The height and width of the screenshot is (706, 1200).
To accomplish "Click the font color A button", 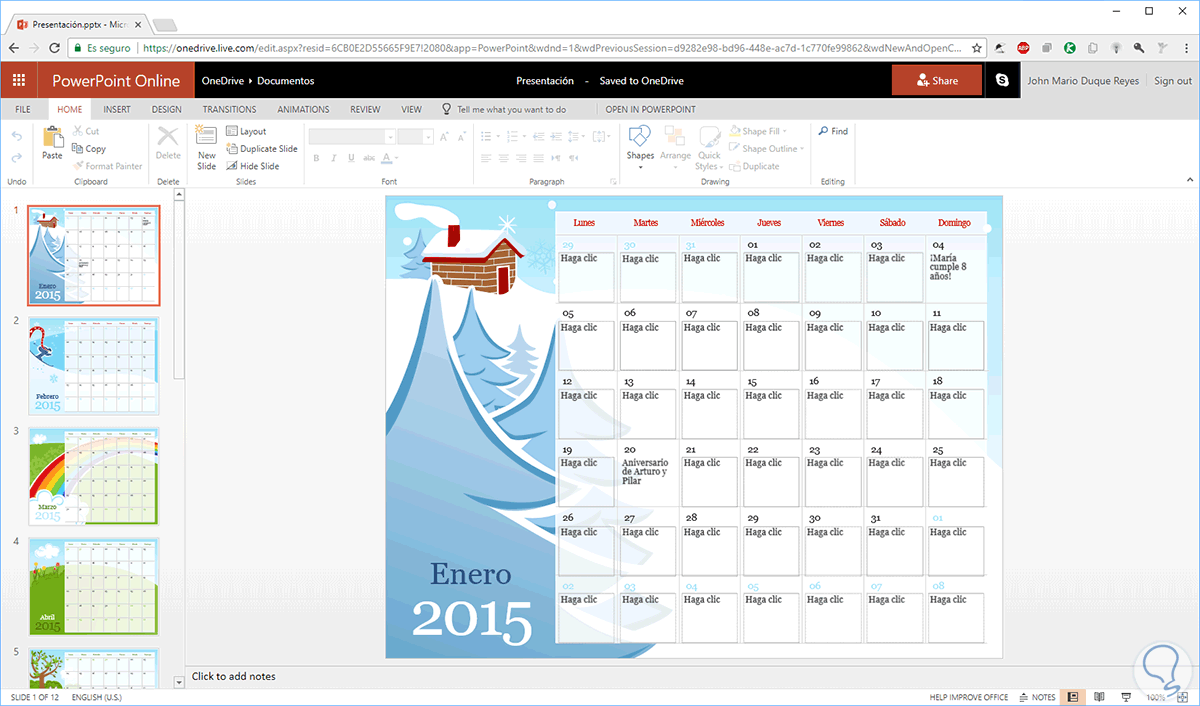I will [386, 158].
